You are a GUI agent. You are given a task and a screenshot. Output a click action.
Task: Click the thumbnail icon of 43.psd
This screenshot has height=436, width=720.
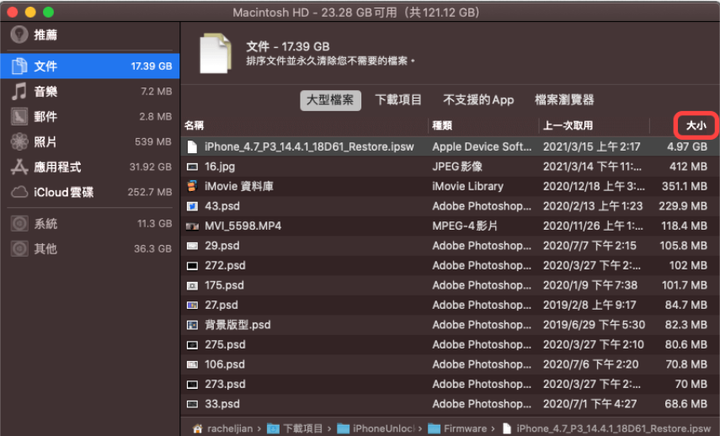pos(192,206)
